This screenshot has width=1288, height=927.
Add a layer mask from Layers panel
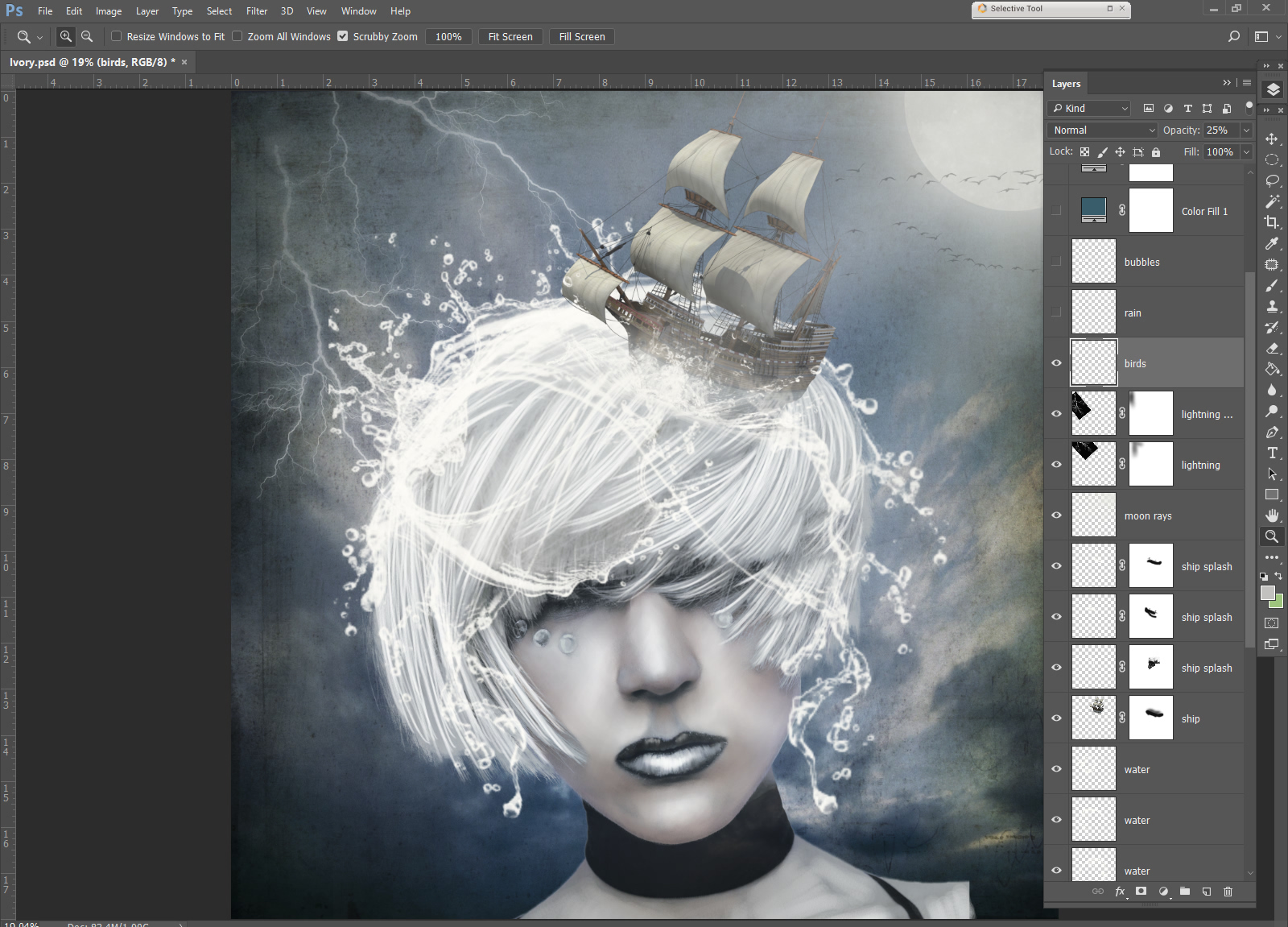click(x=1141, y=891)
